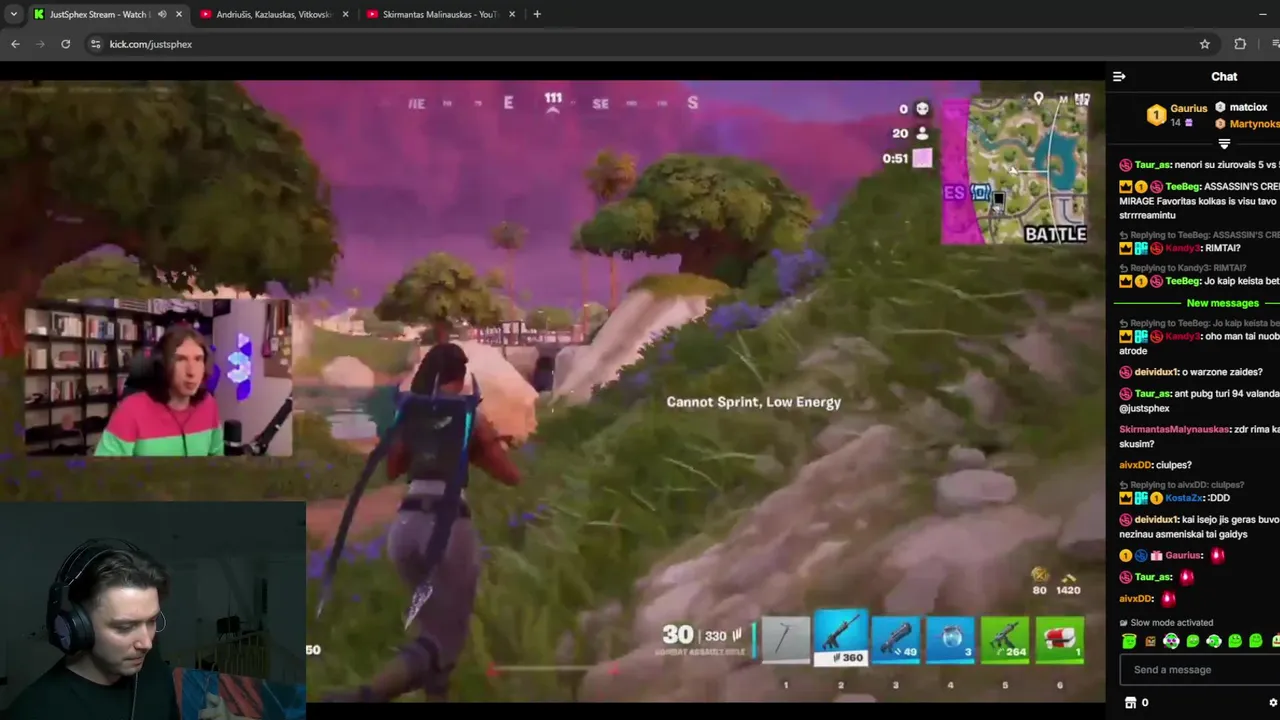This screenshot has height=720, width=1280.
Task: Open the reply reference 'Replying to Kandy3: RIMTAI?'
Action: click(1185, 268)
